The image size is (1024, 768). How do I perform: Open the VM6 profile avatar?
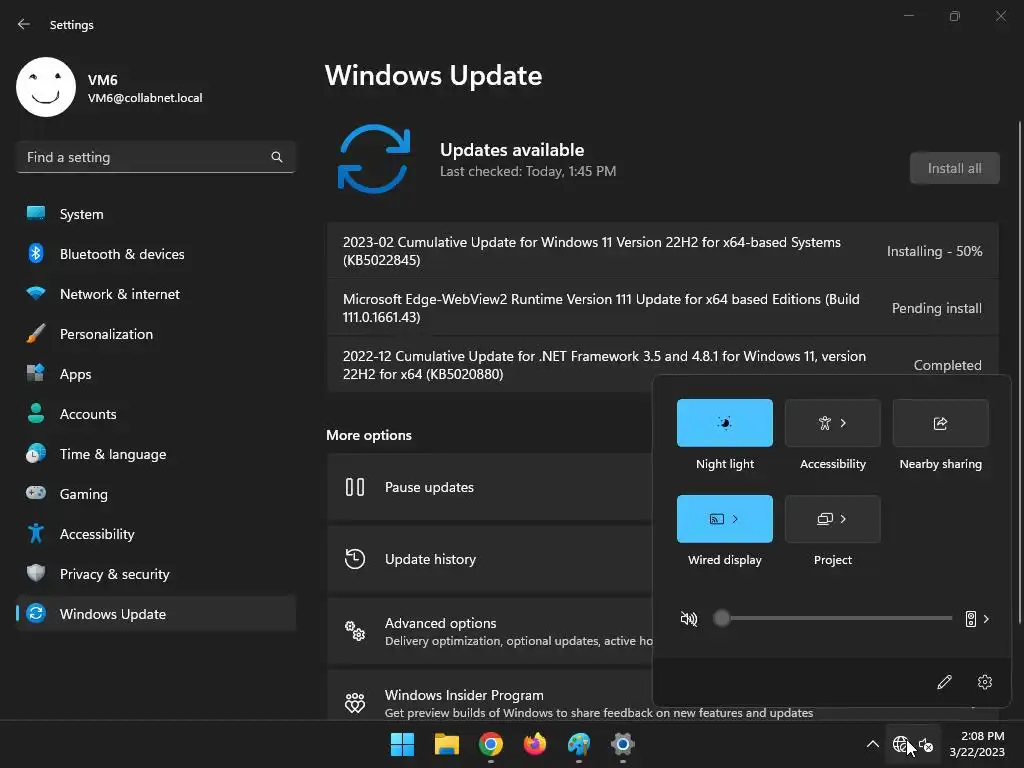pyautogui.click(x=46, y=87)
